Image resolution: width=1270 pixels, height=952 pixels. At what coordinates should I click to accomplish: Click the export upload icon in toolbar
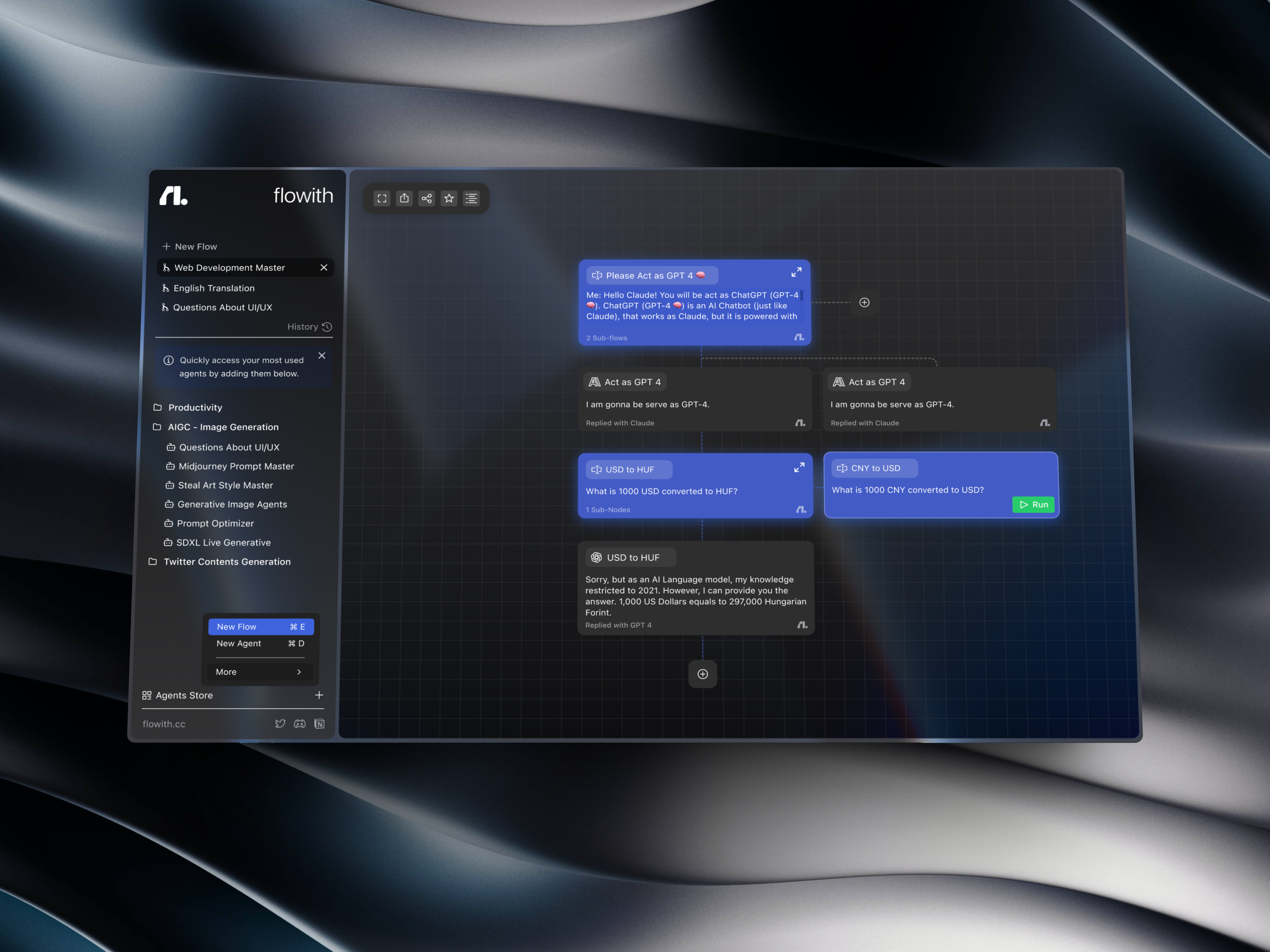(x=404, y=199)
